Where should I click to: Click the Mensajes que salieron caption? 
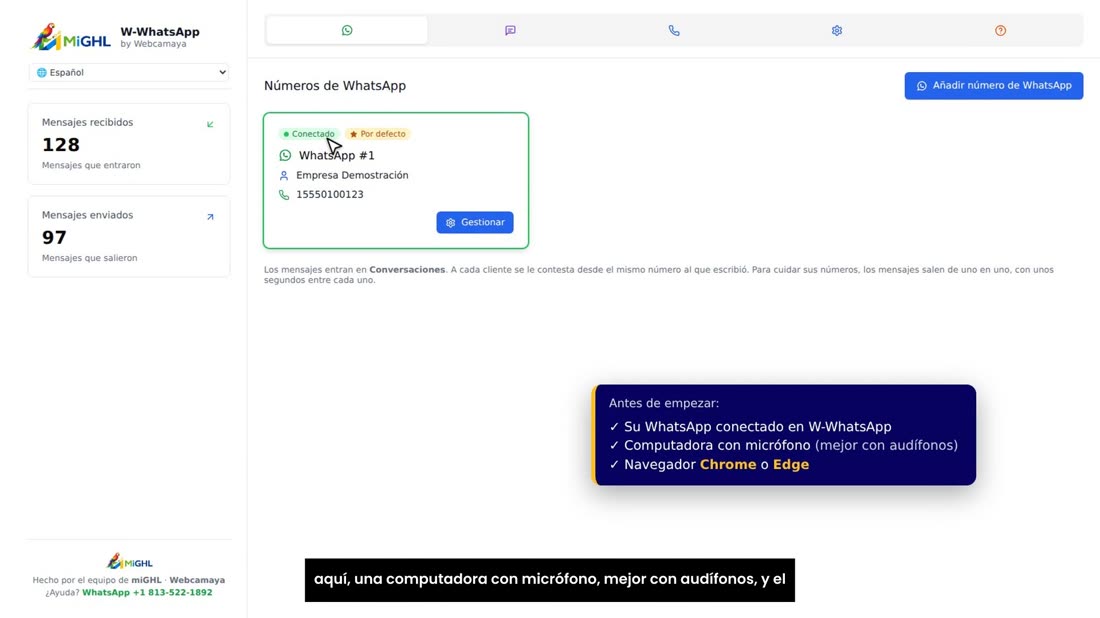pos(90,258)
